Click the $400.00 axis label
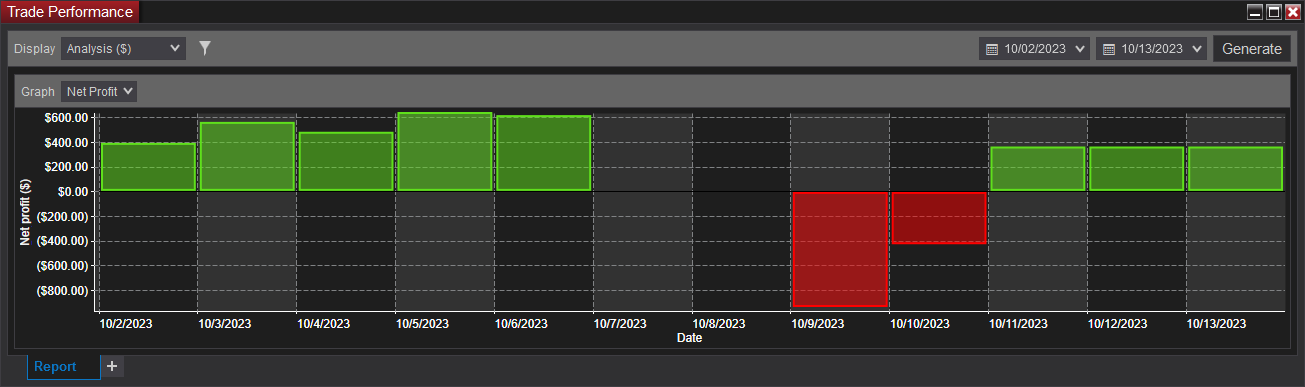 tap(67, 142)
